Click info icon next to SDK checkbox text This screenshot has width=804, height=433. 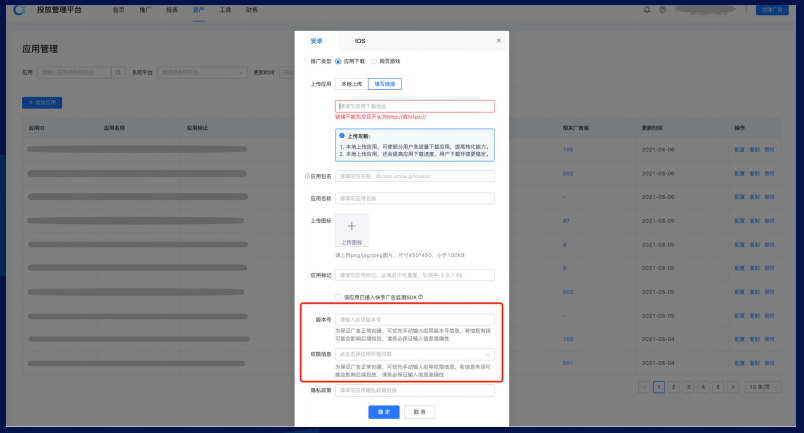[x=422, y=297]
